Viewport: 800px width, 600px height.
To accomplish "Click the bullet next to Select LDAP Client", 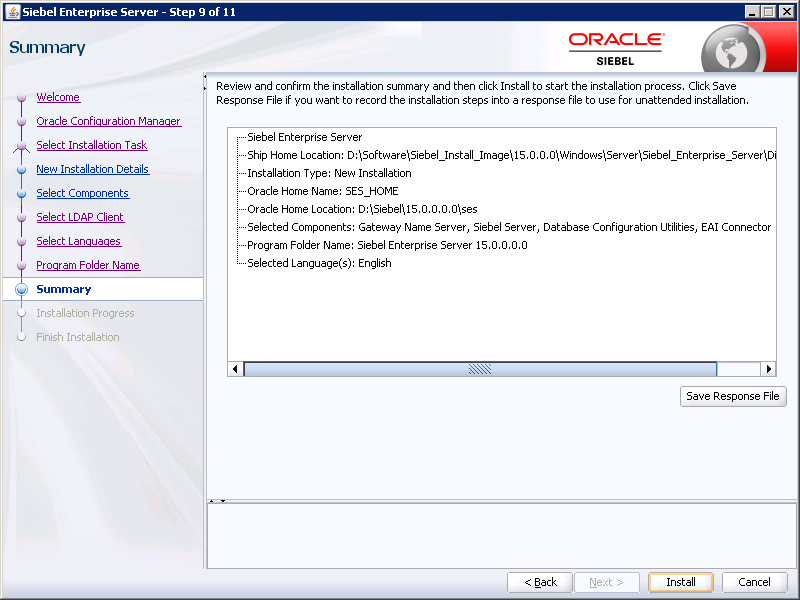I will pyautogui.click(x=21, y=217).
